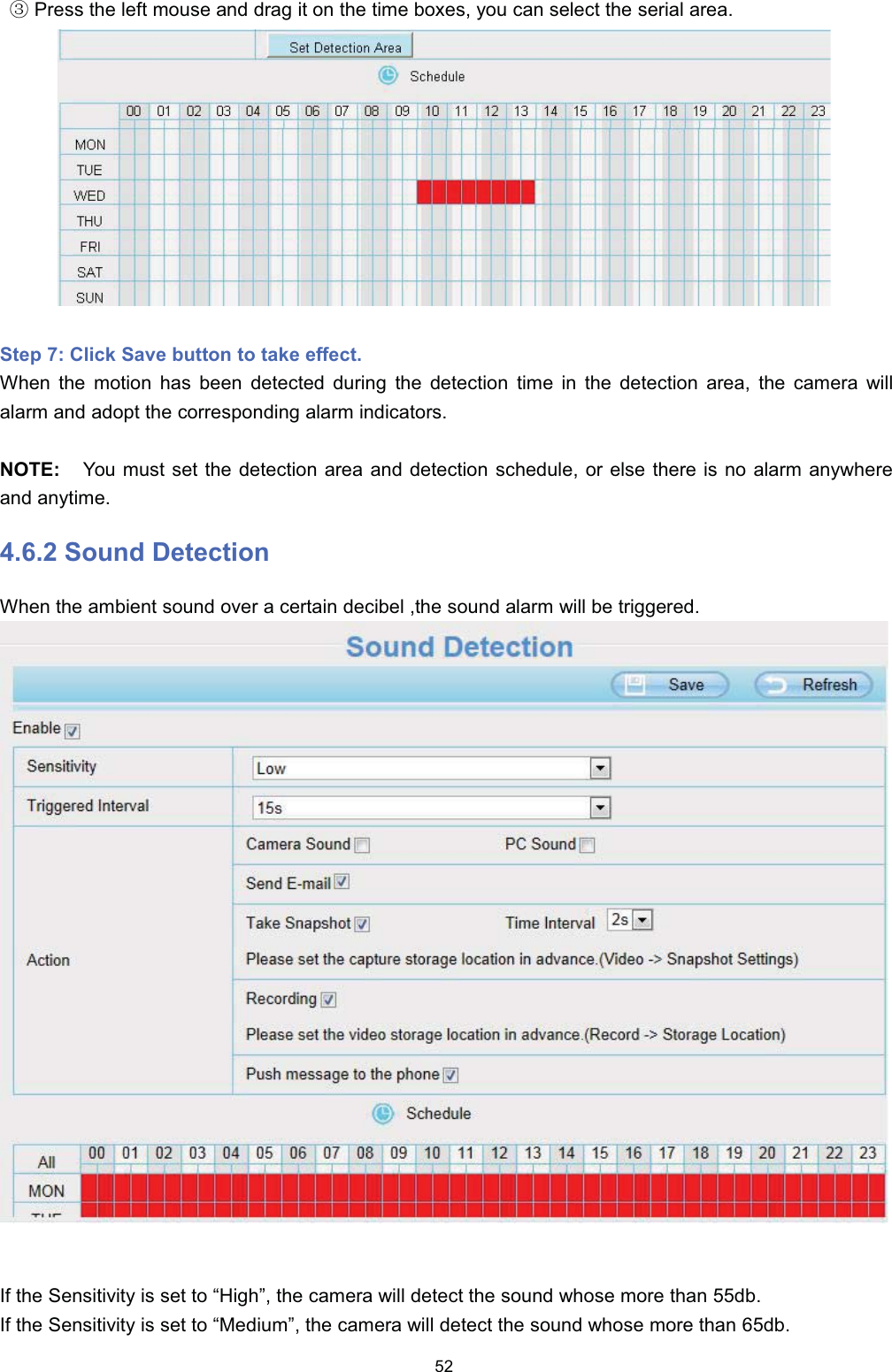Click hour 12 header in lower schedule
This screenshot has height=1372, width=892.
click(x=499, y=1154)
